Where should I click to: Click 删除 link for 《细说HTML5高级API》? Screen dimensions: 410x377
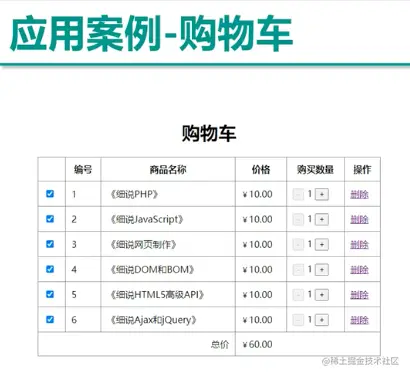(359, 295)
